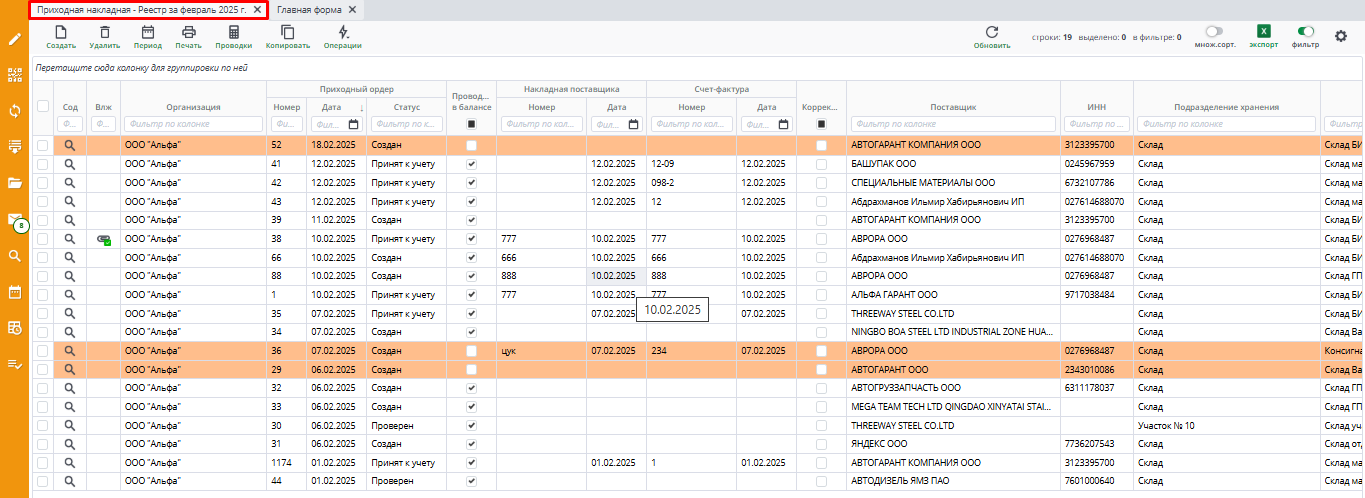Open the attachment paperclip icon in row 38

103,239
